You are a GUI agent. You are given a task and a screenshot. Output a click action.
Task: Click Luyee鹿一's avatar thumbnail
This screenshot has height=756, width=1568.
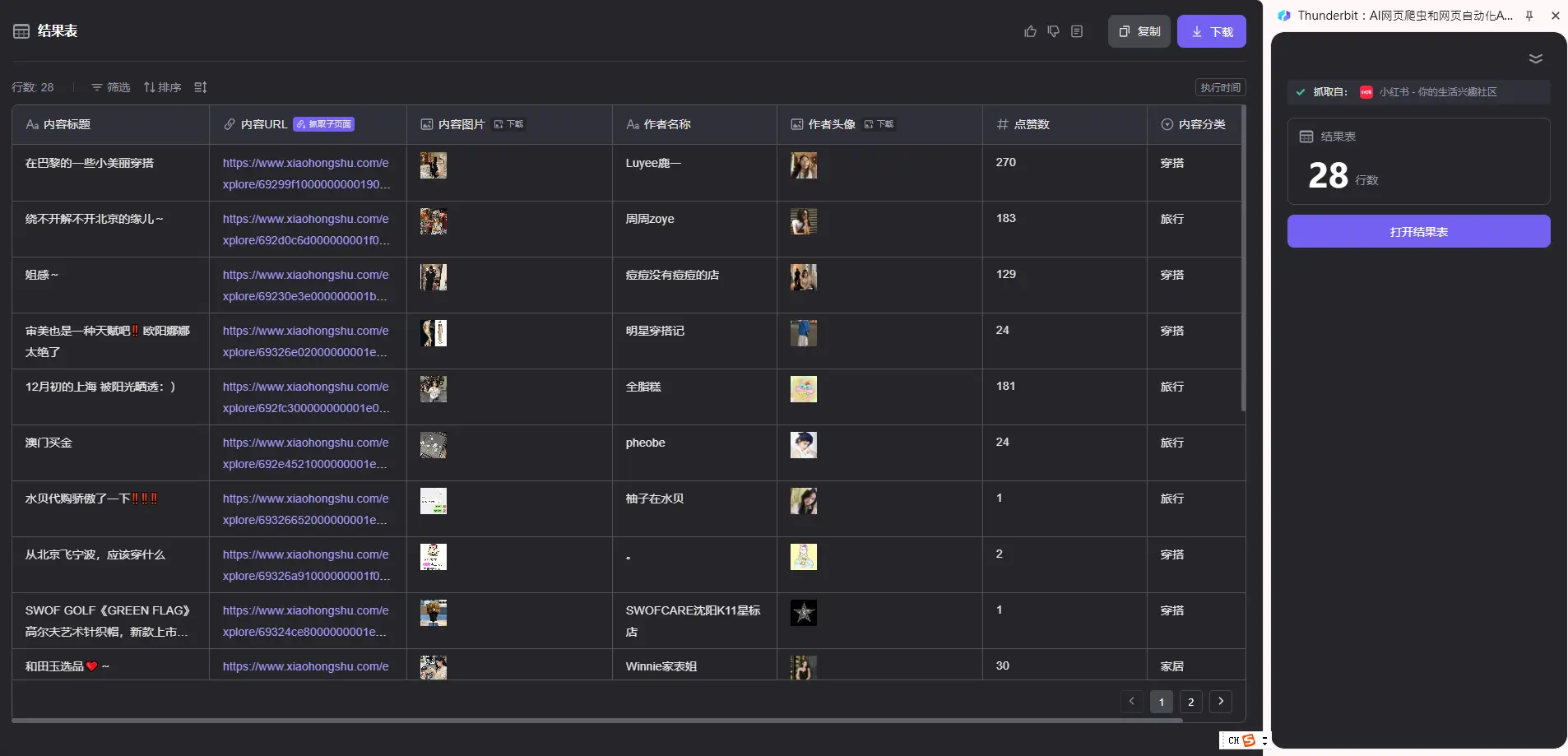pyautogui.click(x=804, y=165)
